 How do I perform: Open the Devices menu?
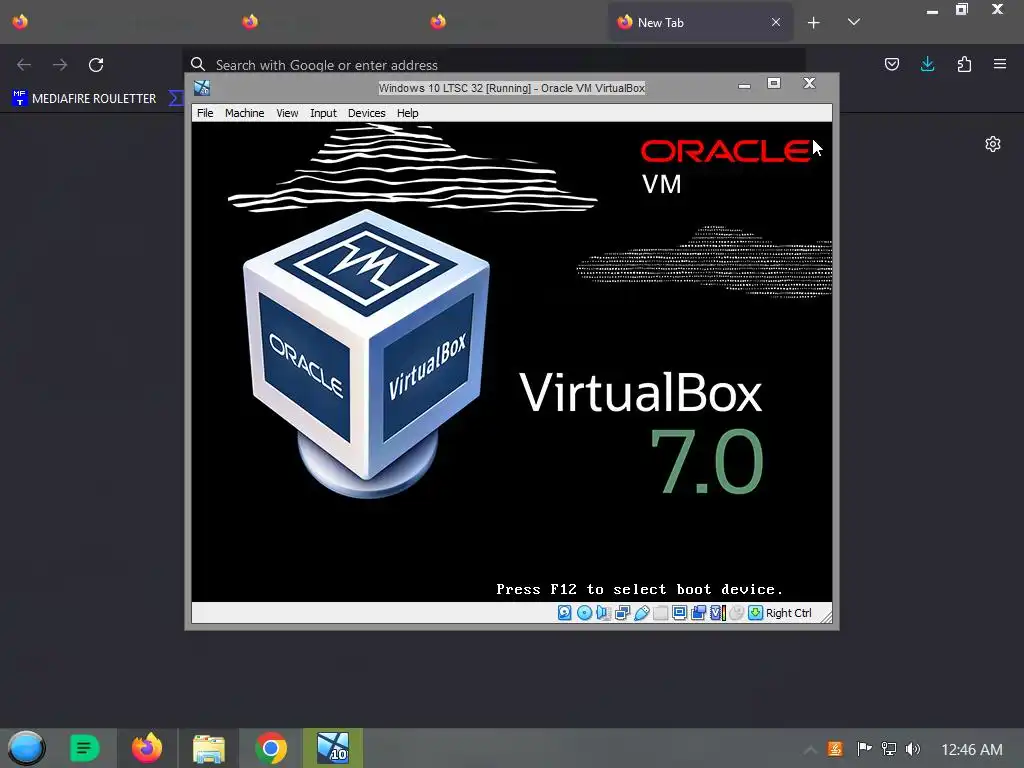[x=366, y=113]
